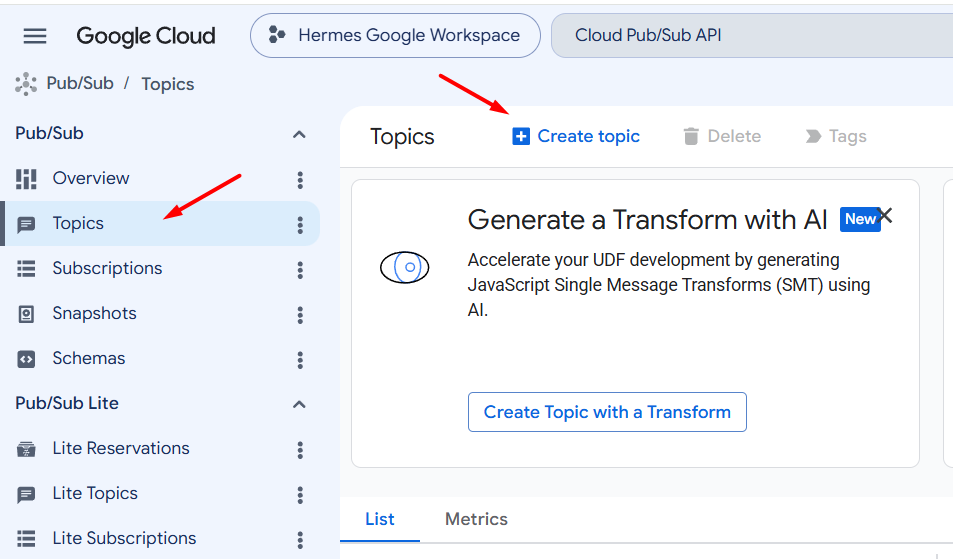Open Schemas in the sidebar

coord(89,358)
